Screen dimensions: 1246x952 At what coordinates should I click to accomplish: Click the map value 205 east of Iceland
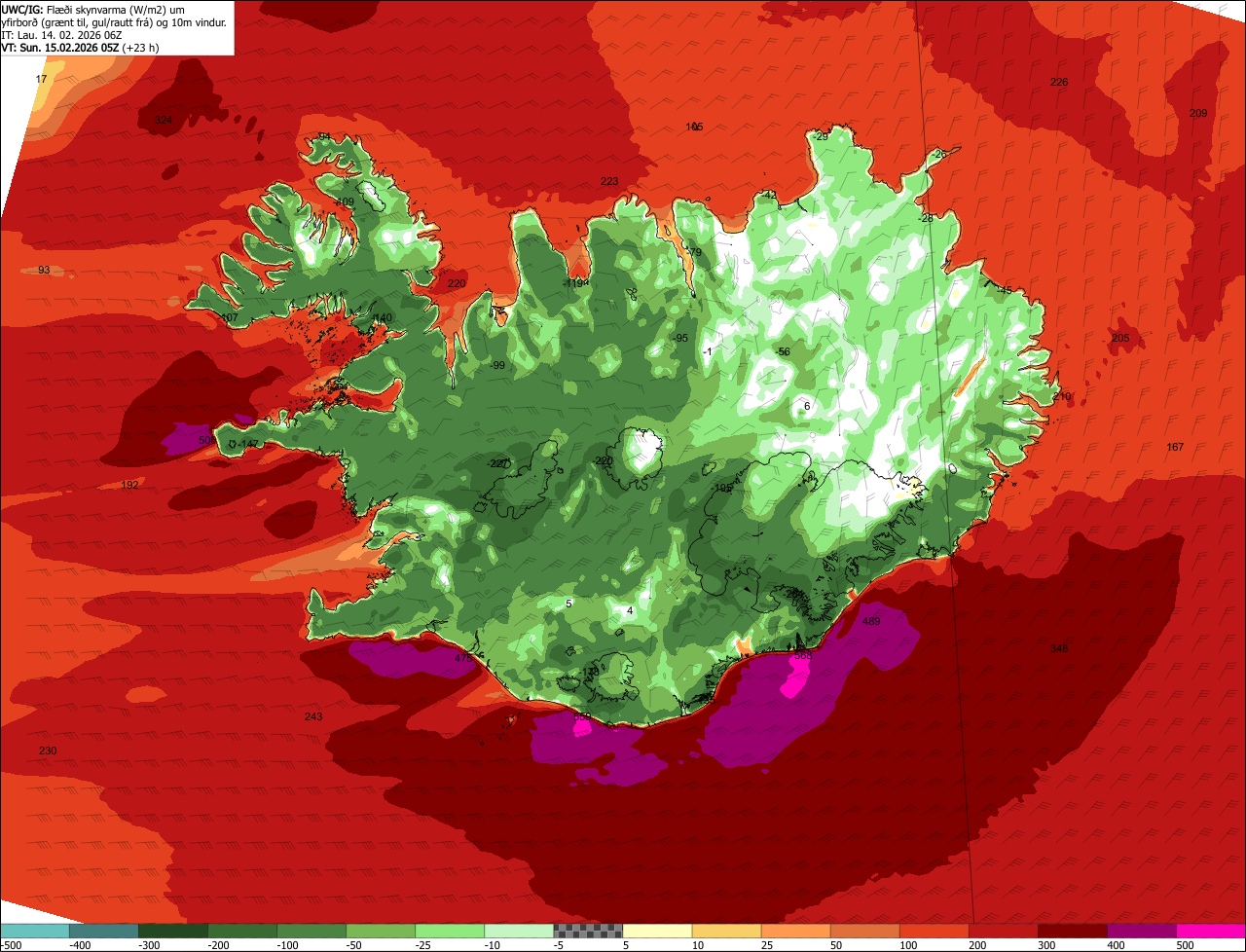click(1120, 339)
